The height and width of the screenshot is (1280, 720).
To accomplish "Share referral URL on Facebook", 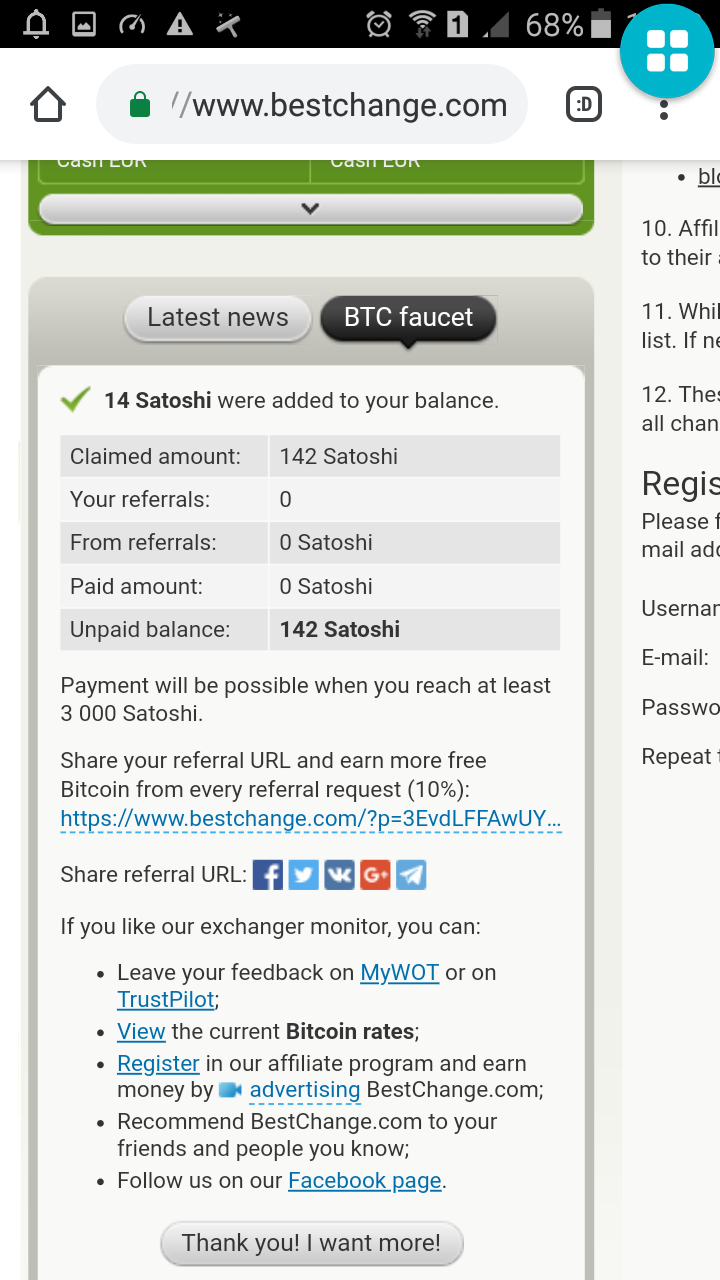I will 268,875.
